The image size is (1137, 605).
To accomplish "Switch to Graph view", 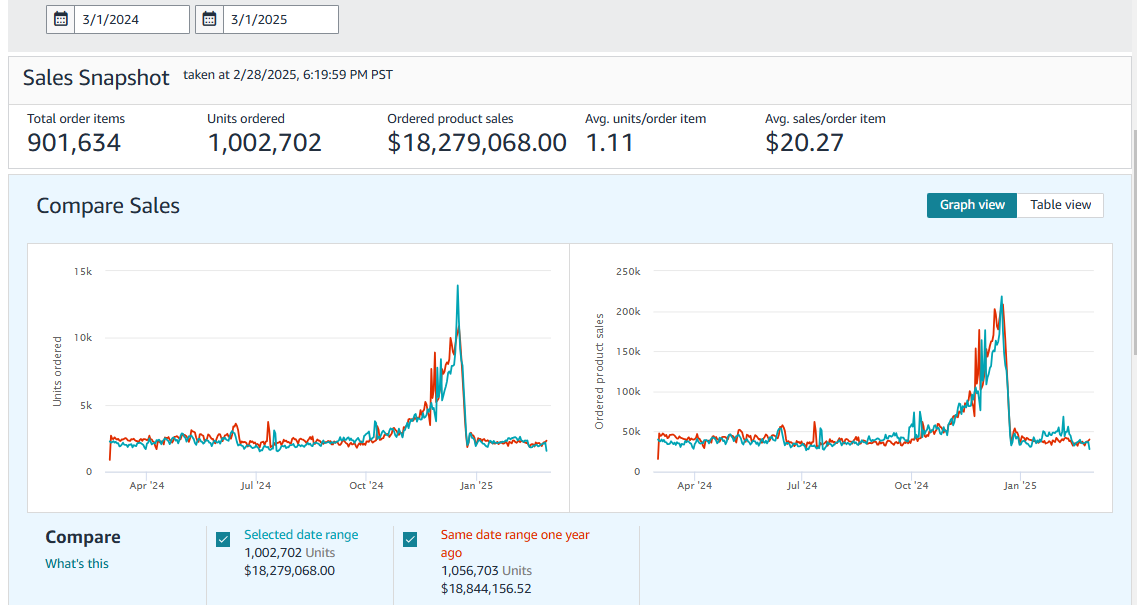I will (972, 205).
